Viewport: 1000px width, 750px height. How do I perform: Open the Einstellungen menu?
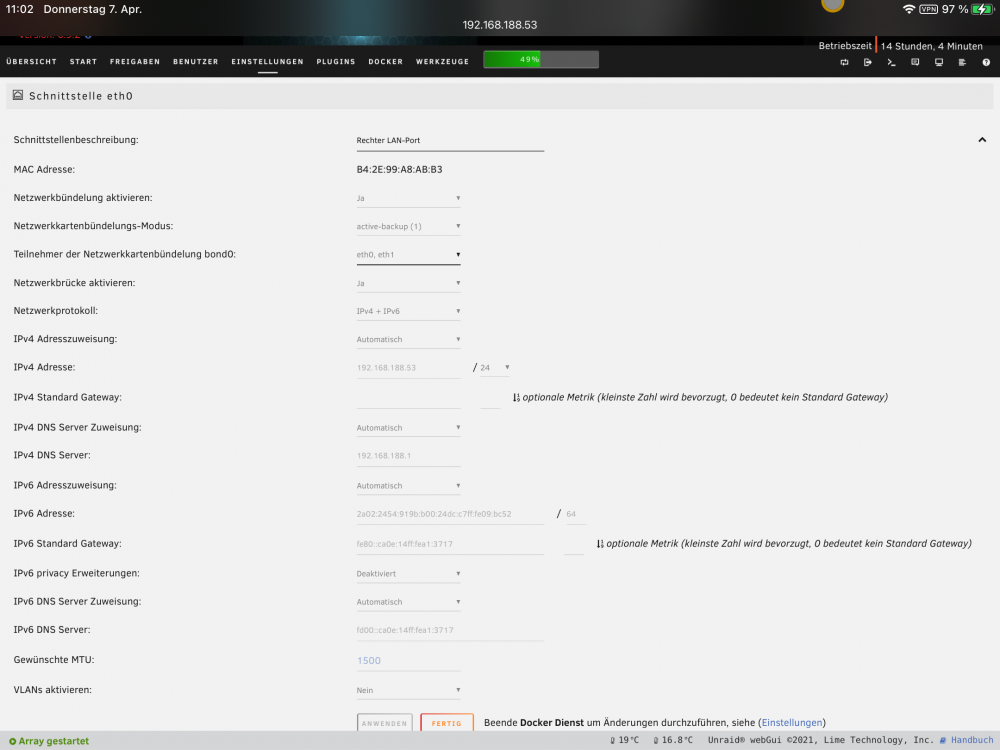point(267,62)
